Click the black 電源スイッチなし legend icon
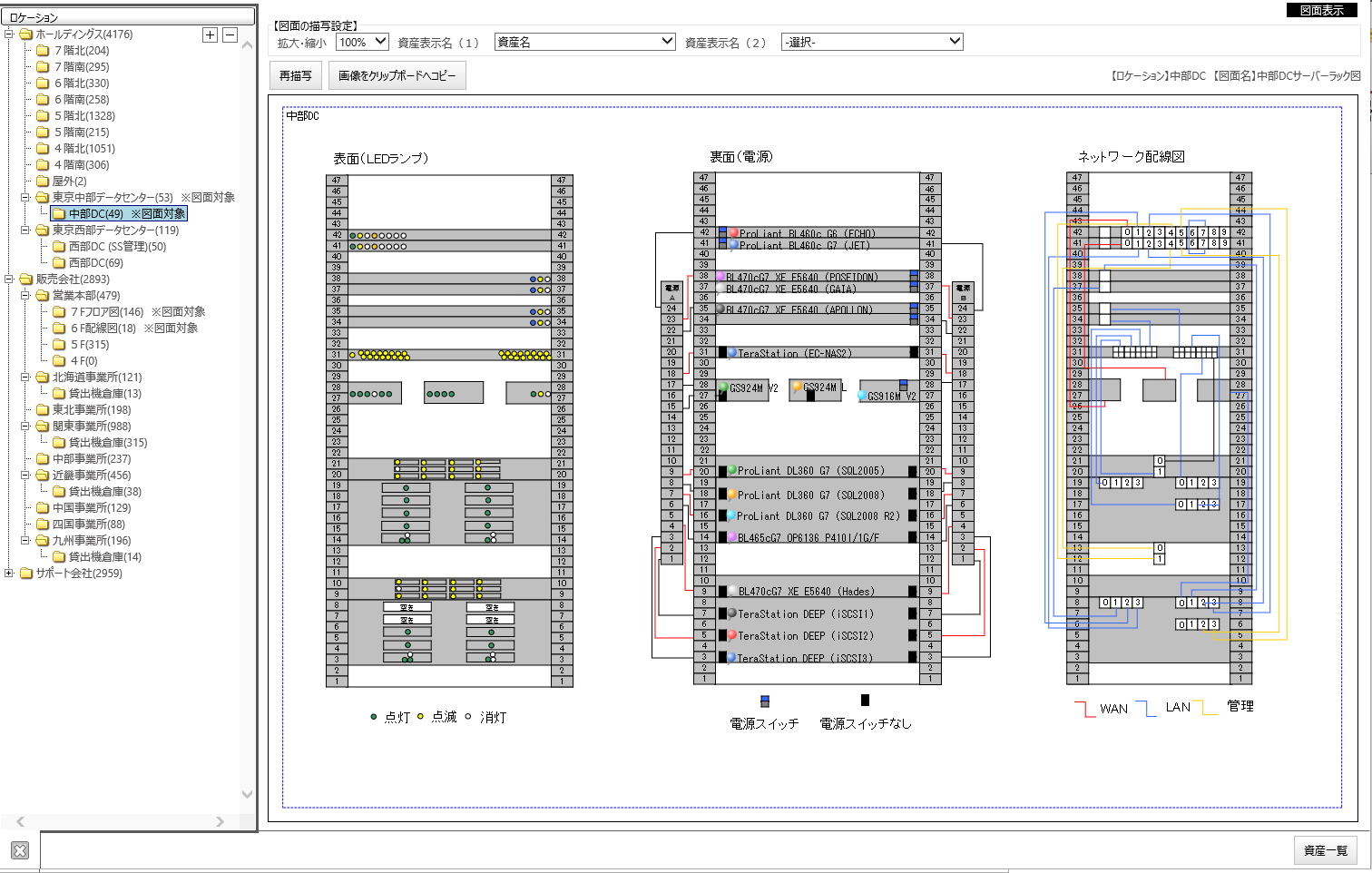Viewport: 1372px width, 873px height. (865, 700)
